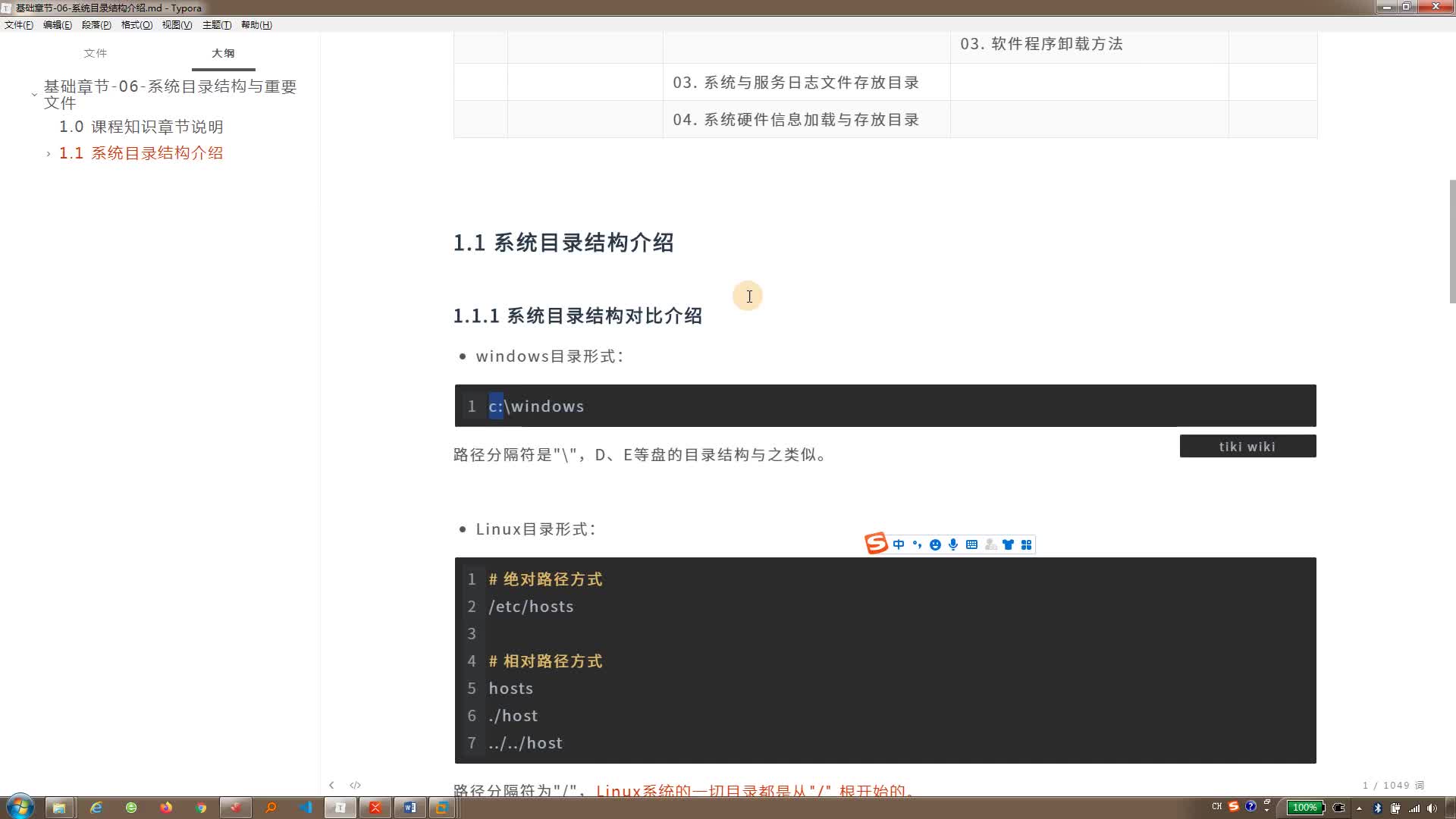This screenshot has height=819, width=1456.
Task: Collapse the document title outline node
Action: tap(34, 95)
